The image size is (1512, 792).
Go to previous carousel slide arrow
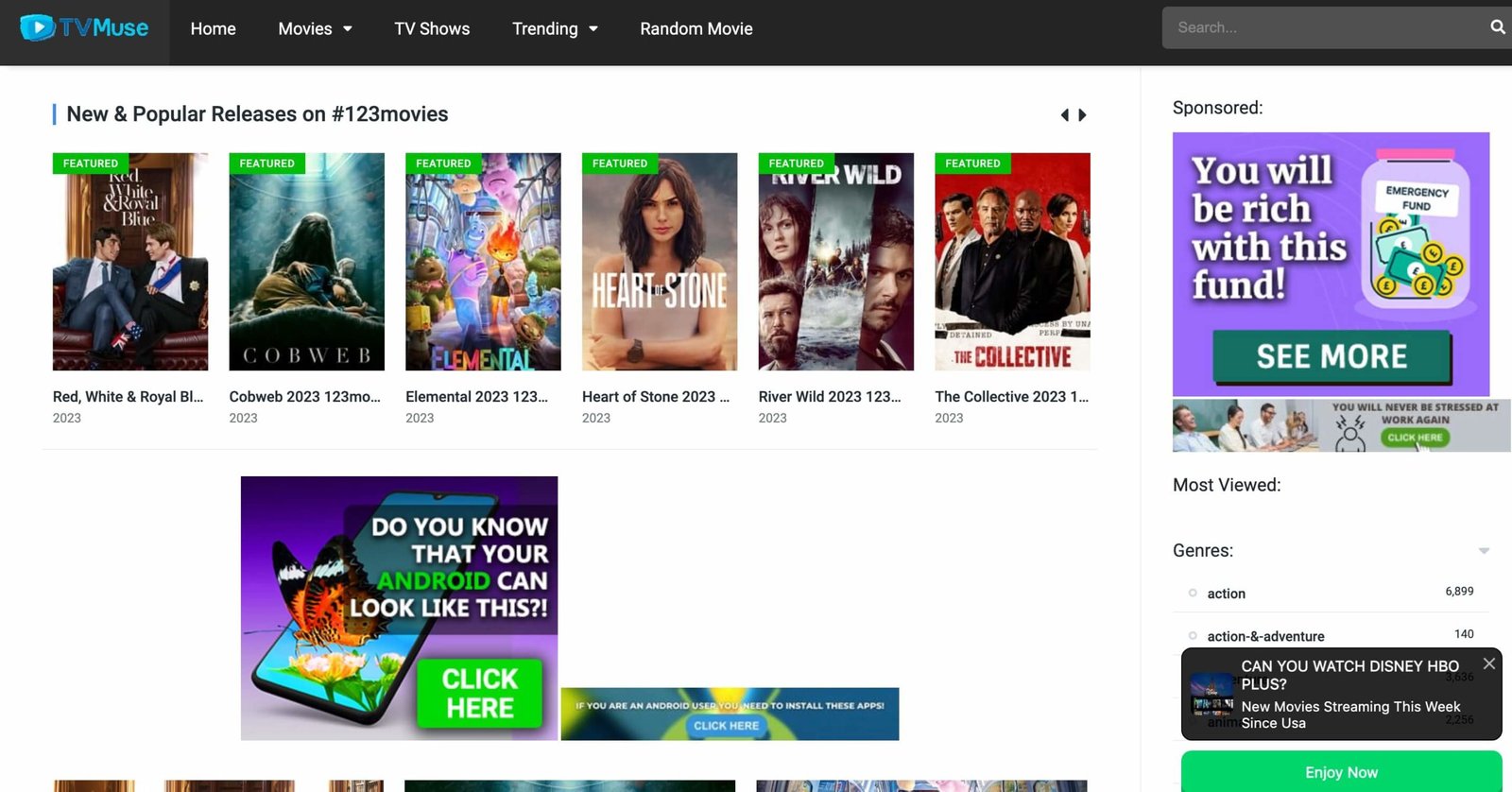point(1065,115)
